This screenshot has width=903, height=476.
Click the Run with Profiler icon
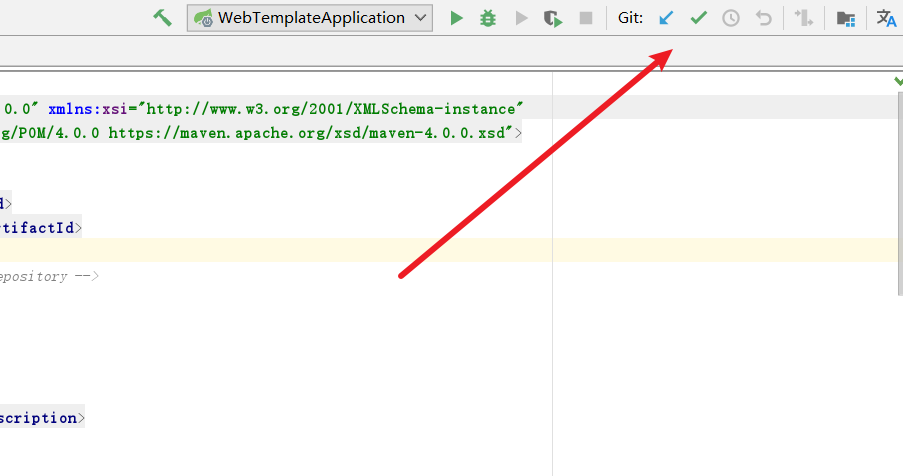[x=552, y=18]
